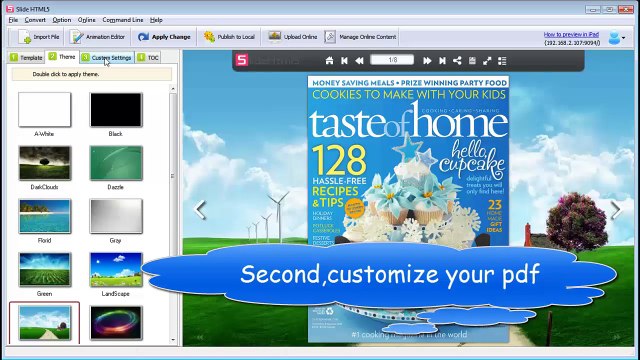The height and width of the screenshot is (360, 640).
Task: Open the Option menu
Action: coord(62,20)
